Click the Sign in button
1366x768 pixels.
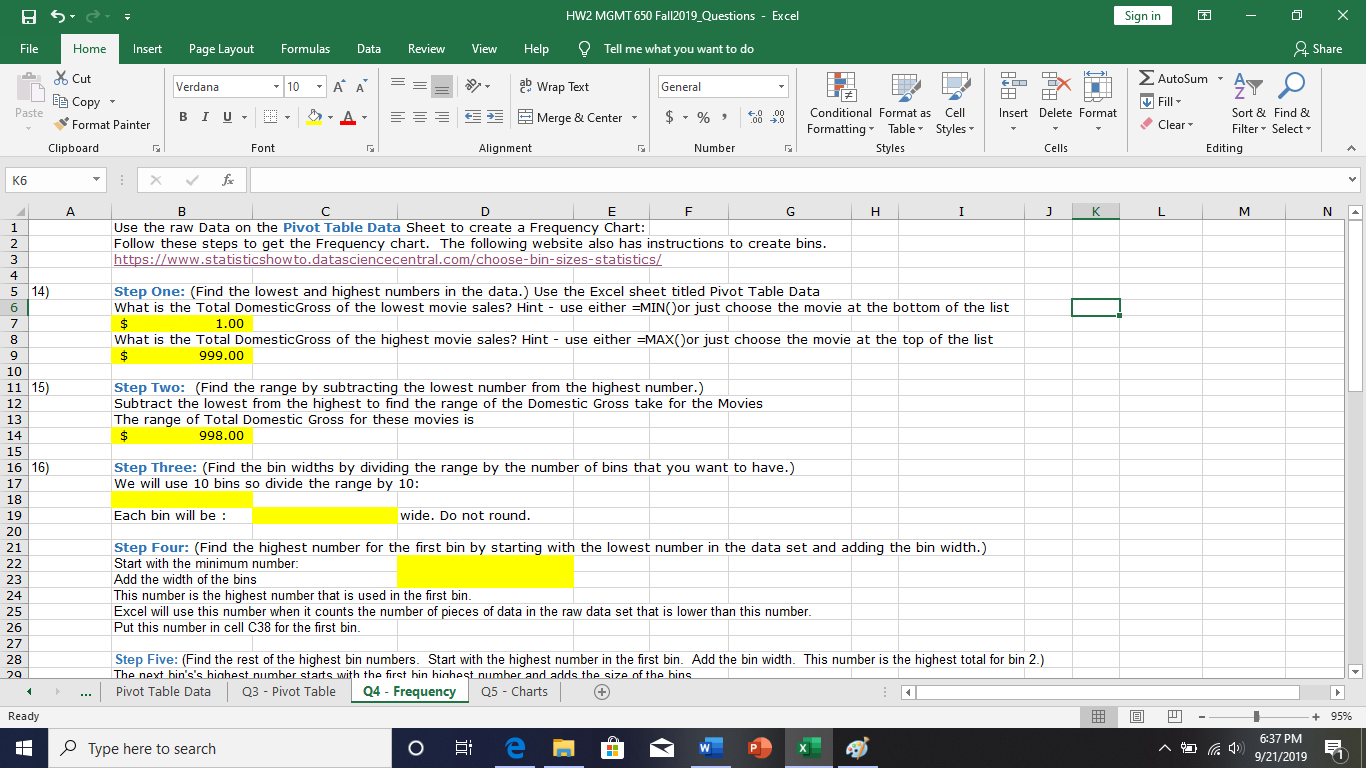click(1142, 16)
